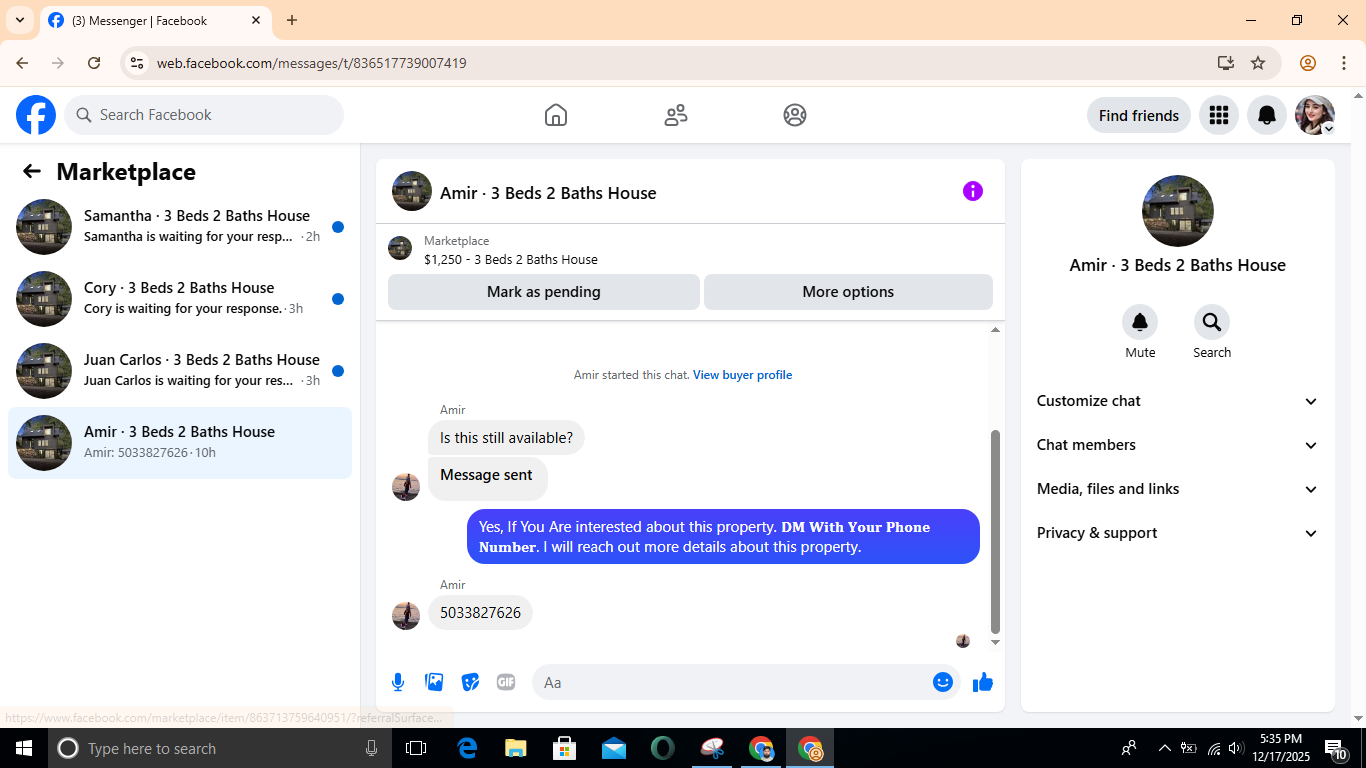Image resolution: width=1366 pixels, height=768 pixels.
Task: Click the More options button
Action: (848, 292)
